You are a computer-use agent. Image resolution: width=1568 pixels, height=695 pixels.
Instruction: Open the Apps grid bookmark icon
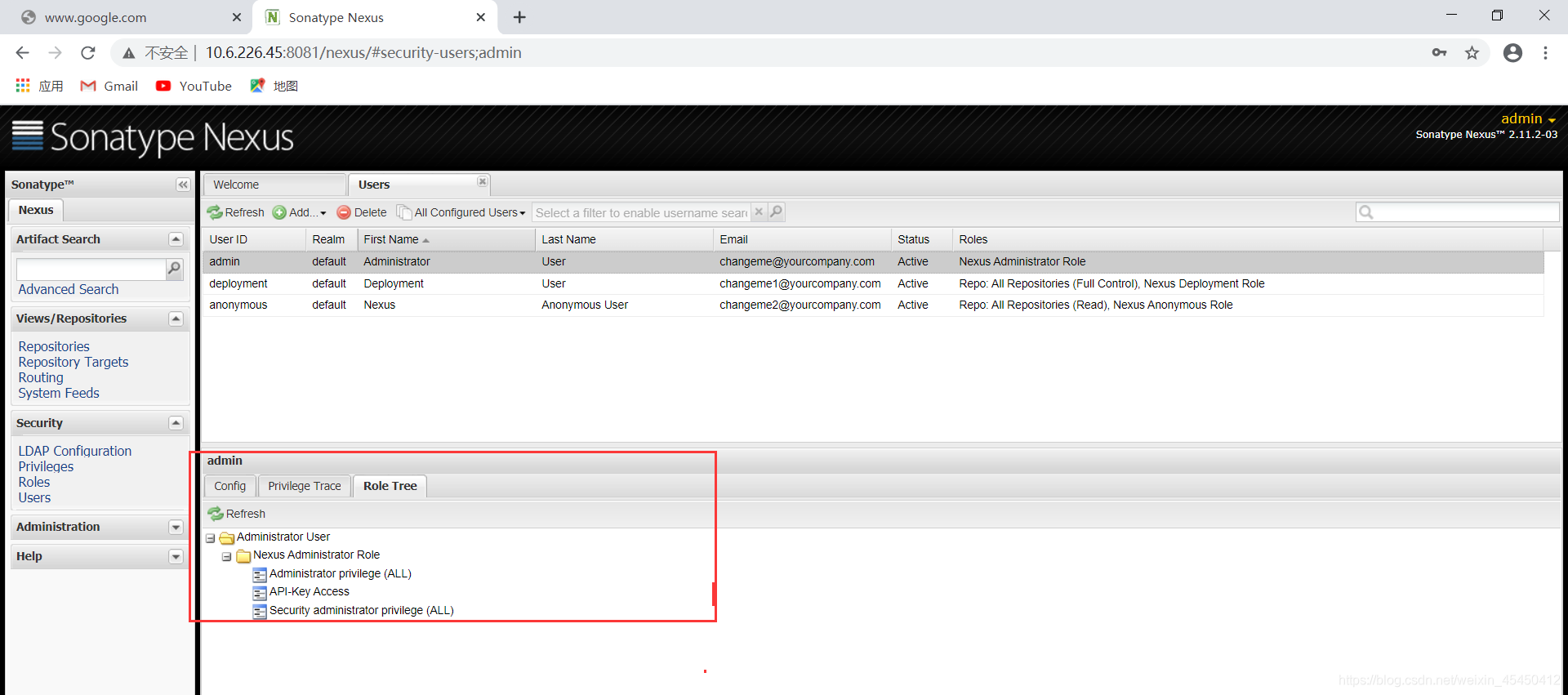[x=23, y=86]
